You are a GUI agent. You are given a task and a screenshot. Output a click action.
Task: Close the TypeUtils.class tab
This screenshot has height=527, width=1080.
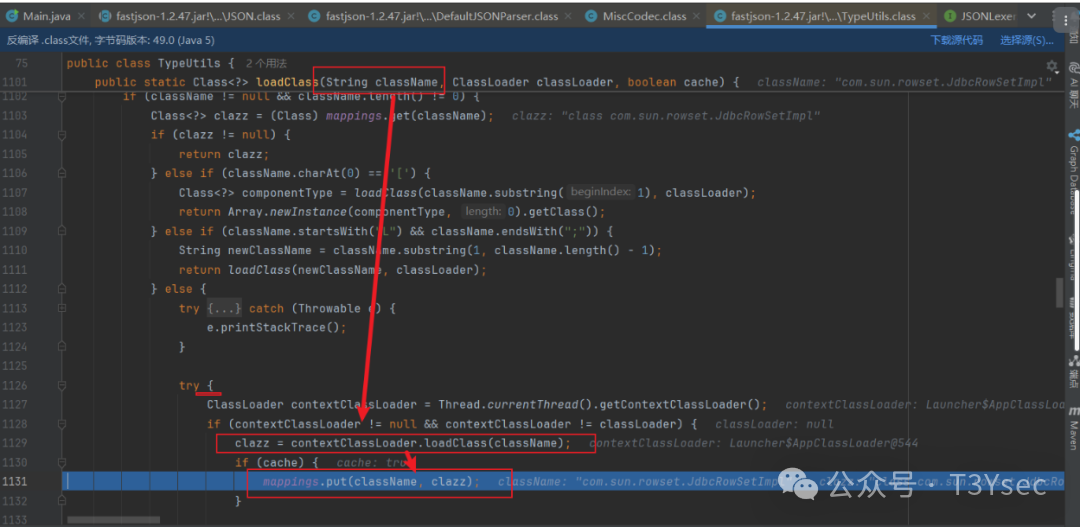924,15
